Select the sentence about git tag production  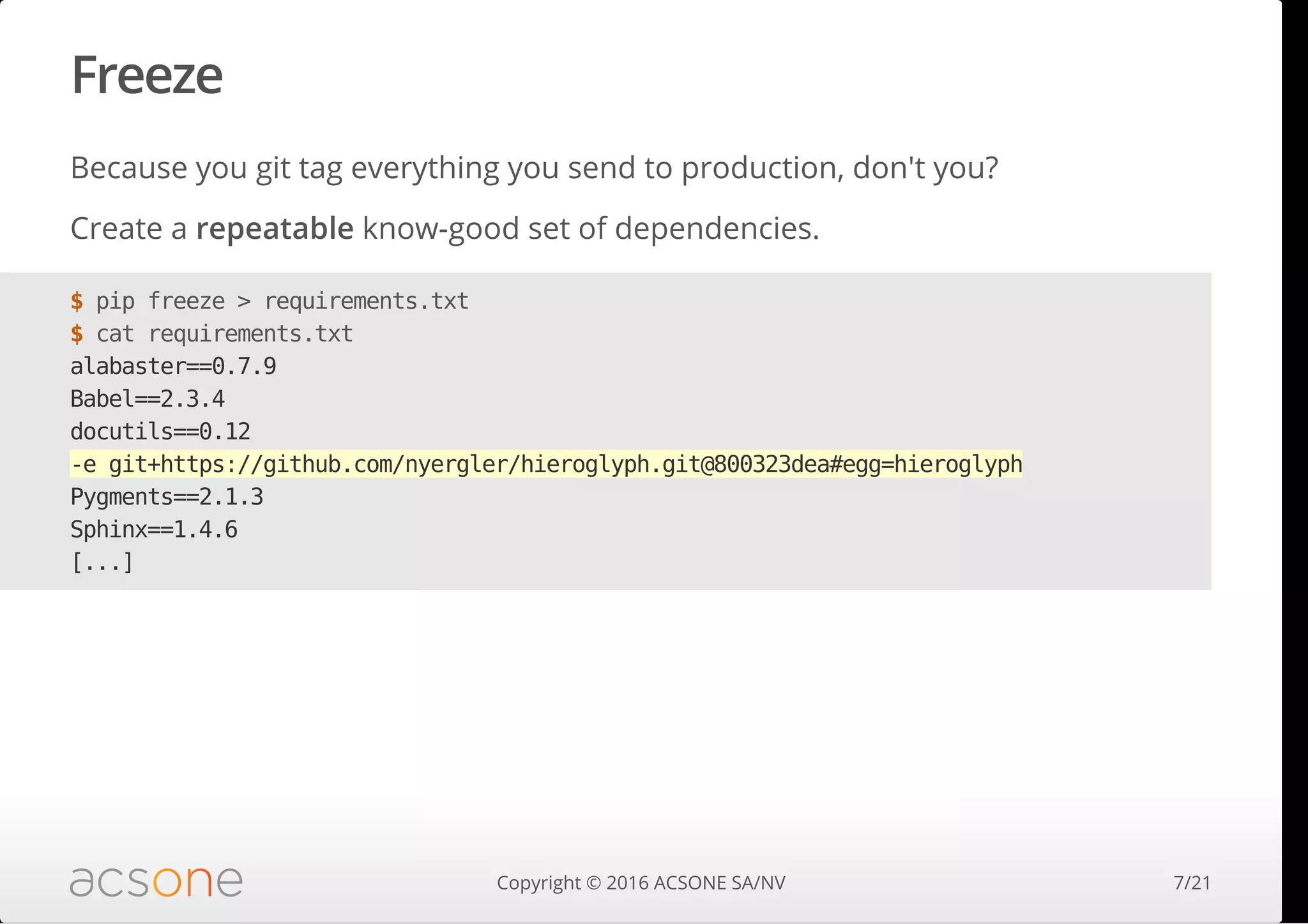pyautogui.click(x=534, y=169)
